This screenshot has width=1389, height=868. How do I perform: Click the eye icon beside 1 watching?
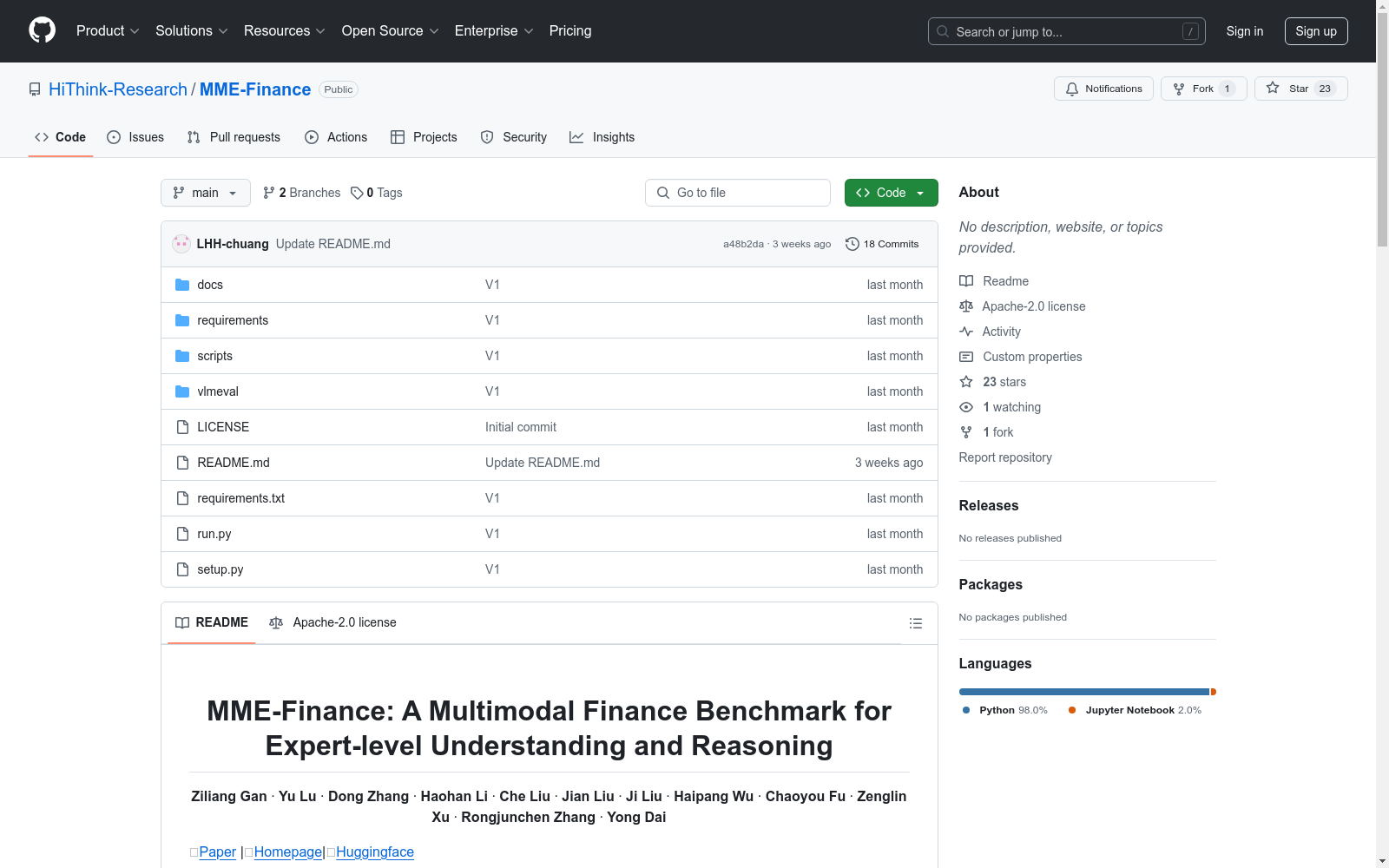coord(966,407)
